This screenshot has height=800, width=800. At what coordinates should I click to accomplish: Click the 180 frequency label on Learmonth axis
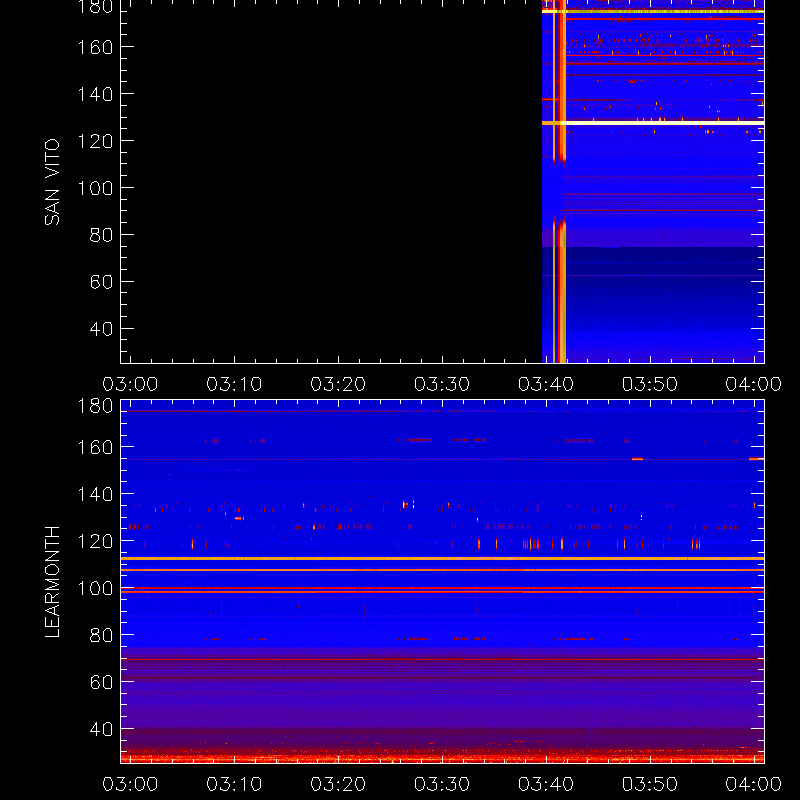click(x=95, y=406)
